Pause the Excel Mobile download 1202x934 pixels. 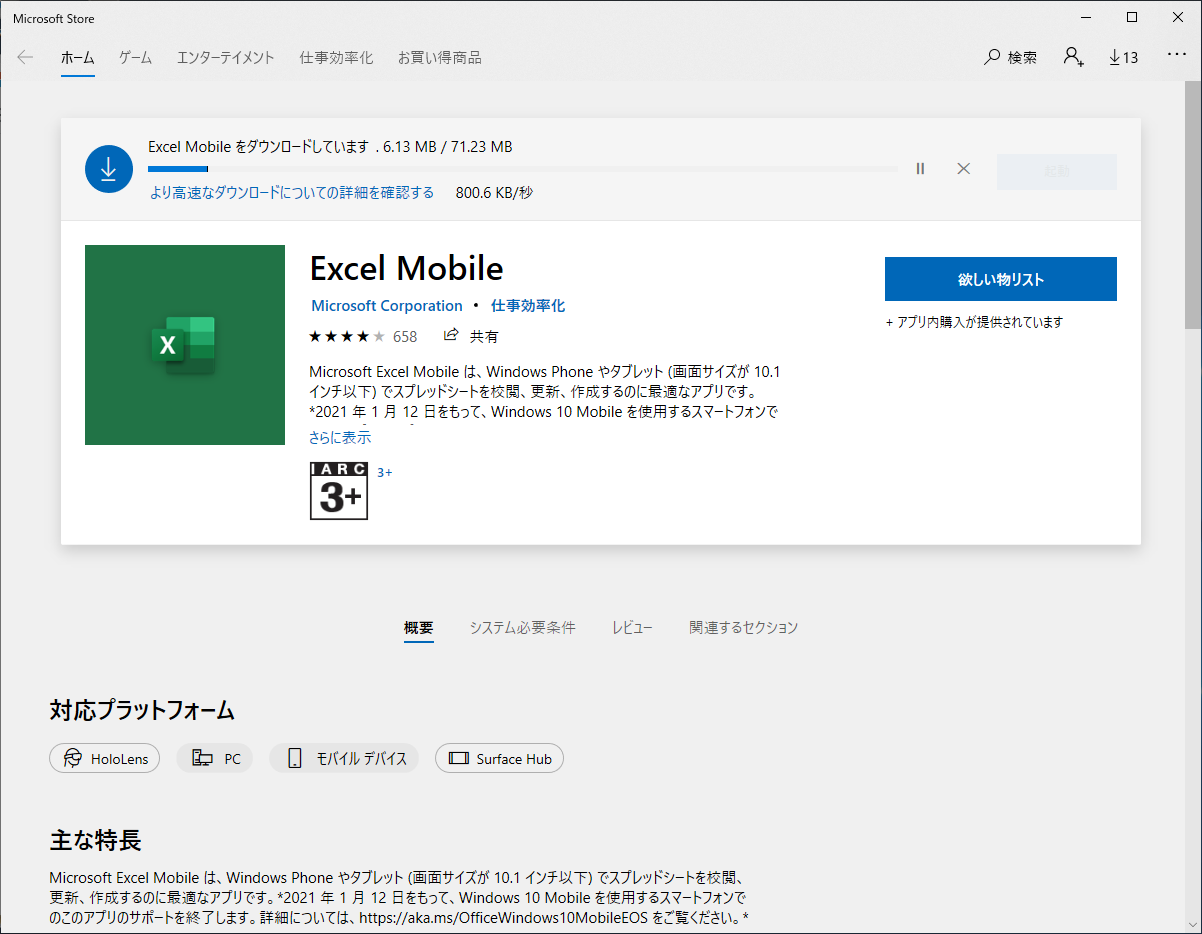click(919, 168)
